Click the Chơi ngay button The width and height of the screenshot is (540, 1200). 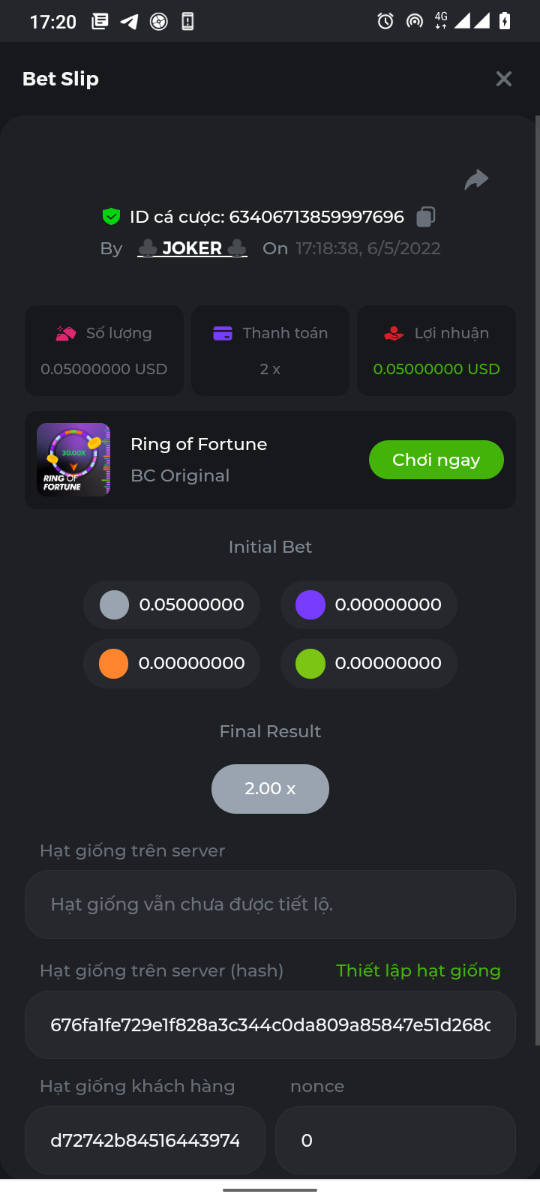[436, 460]
